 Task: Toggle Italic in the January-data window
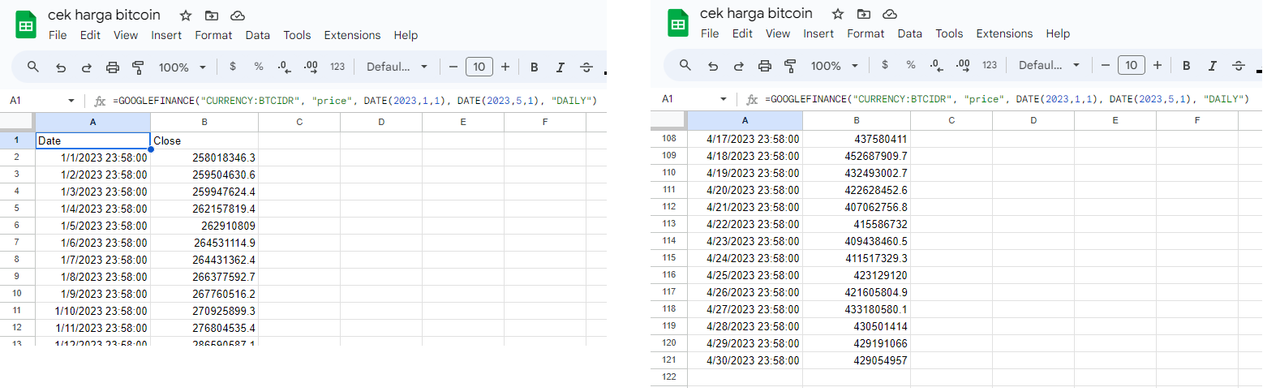tap(560, 67)
